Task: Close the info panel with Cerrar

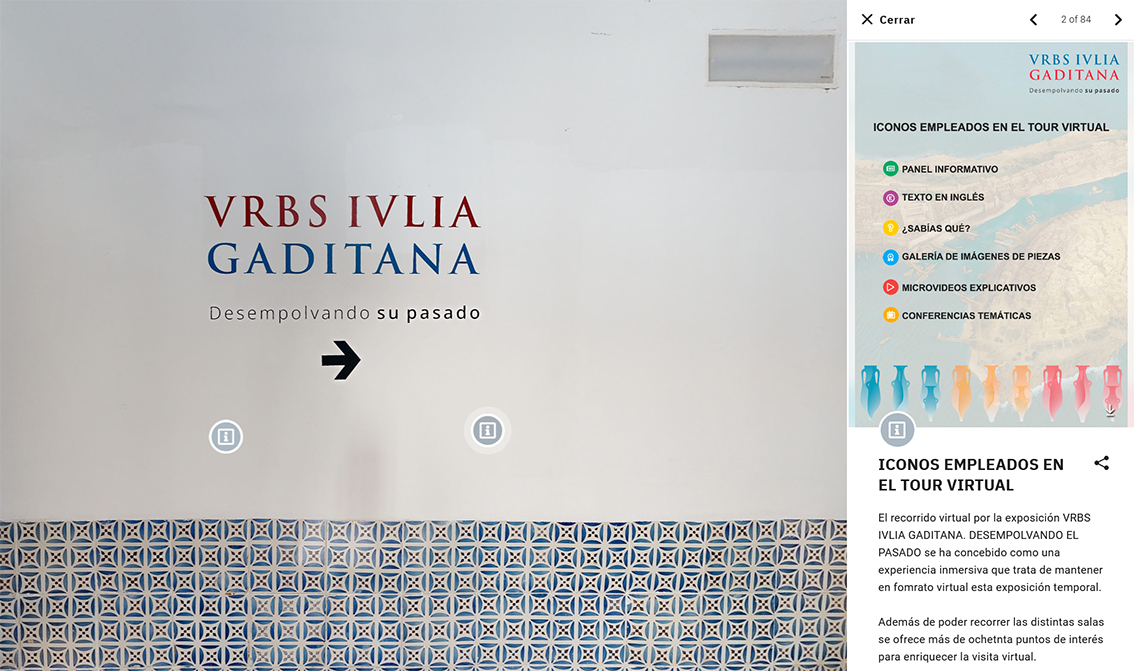Action: point(888,20)
